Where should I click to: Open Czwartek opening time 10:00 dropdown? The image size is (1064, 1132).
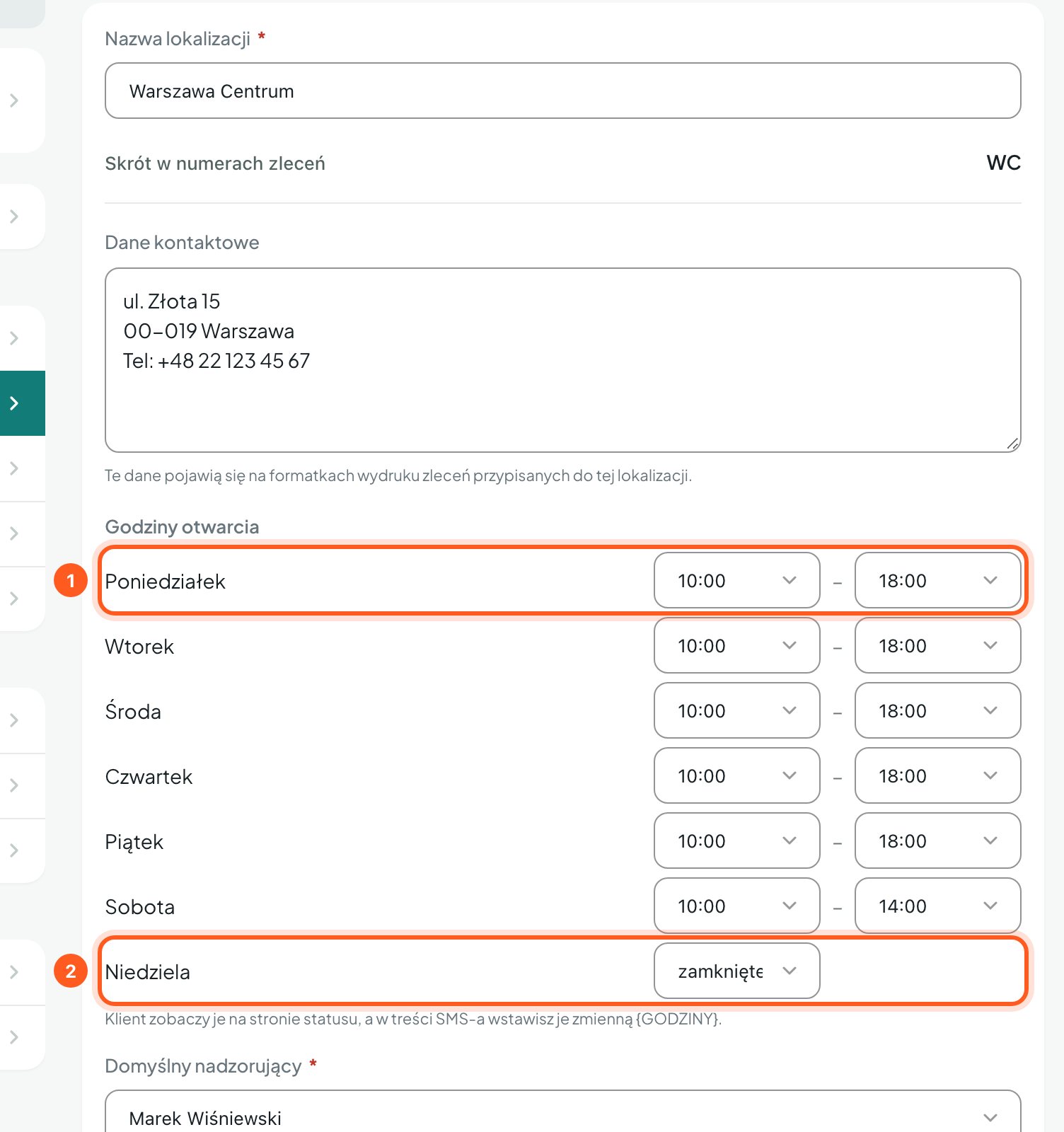point(736,775)
